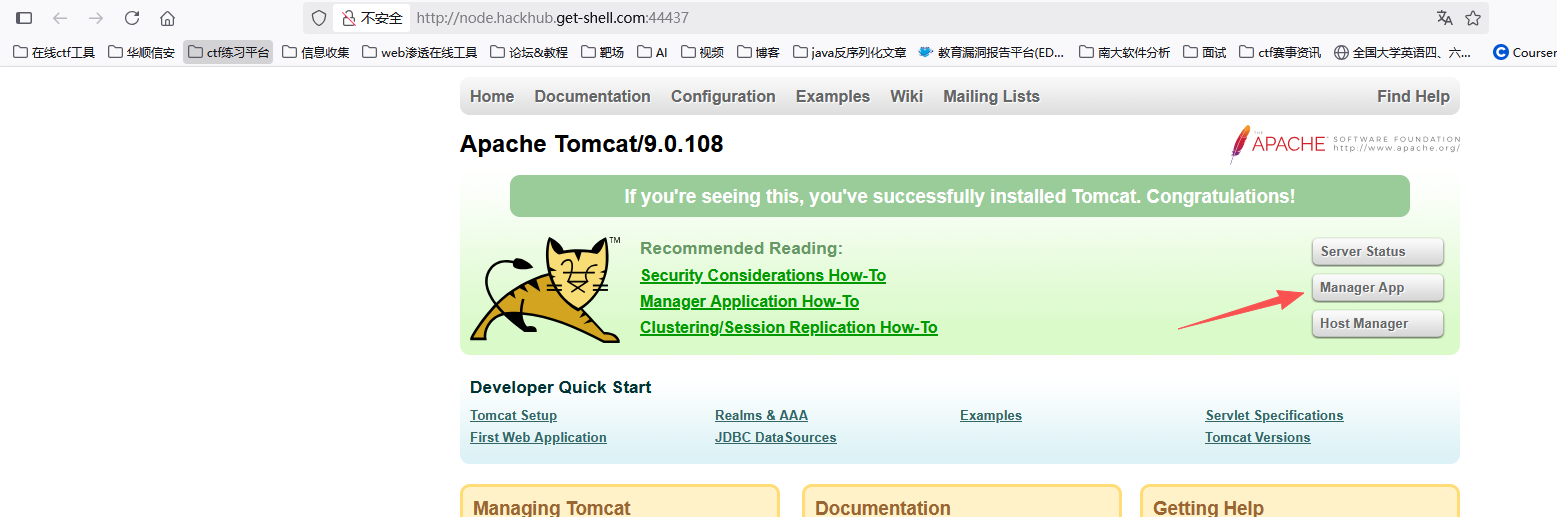Open the Tomcat Versions link
Image resolution: width=1557 pixels, height=517 pixels.
click(1257, 437)
